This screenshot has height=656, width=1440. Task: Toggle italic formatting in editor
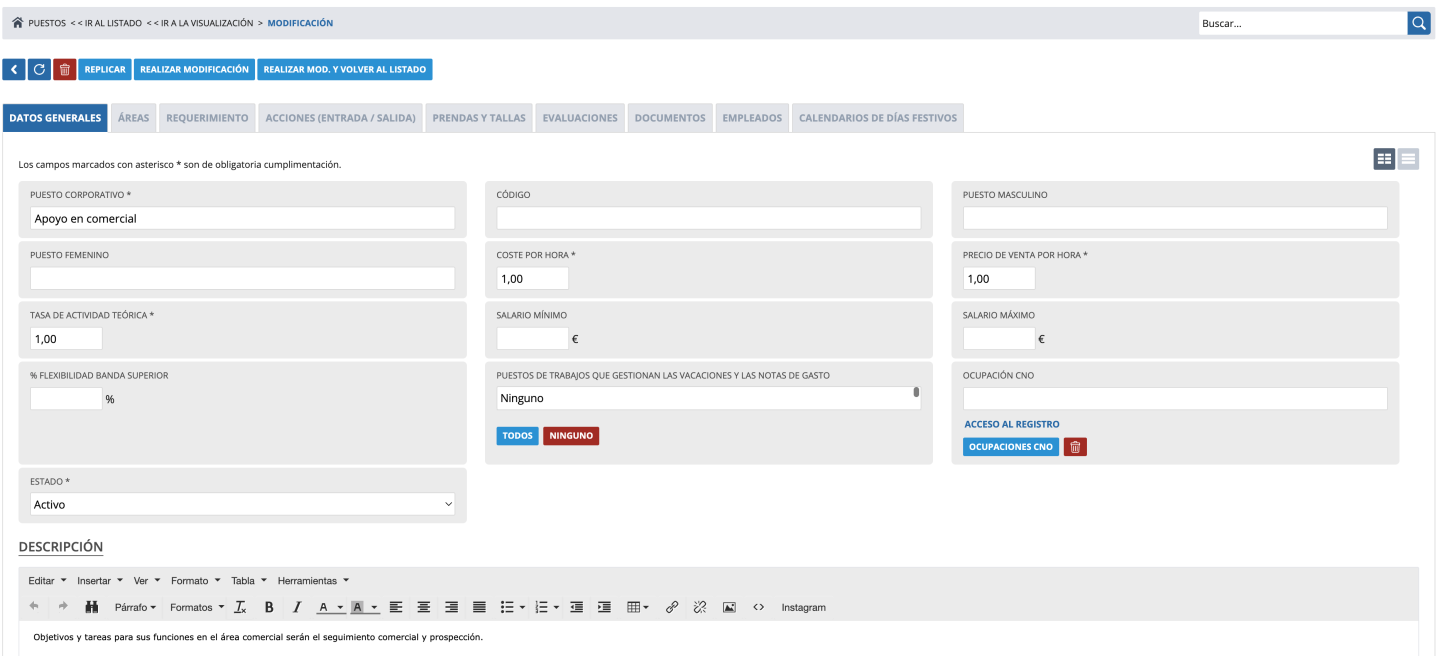[x=297, y=607]
